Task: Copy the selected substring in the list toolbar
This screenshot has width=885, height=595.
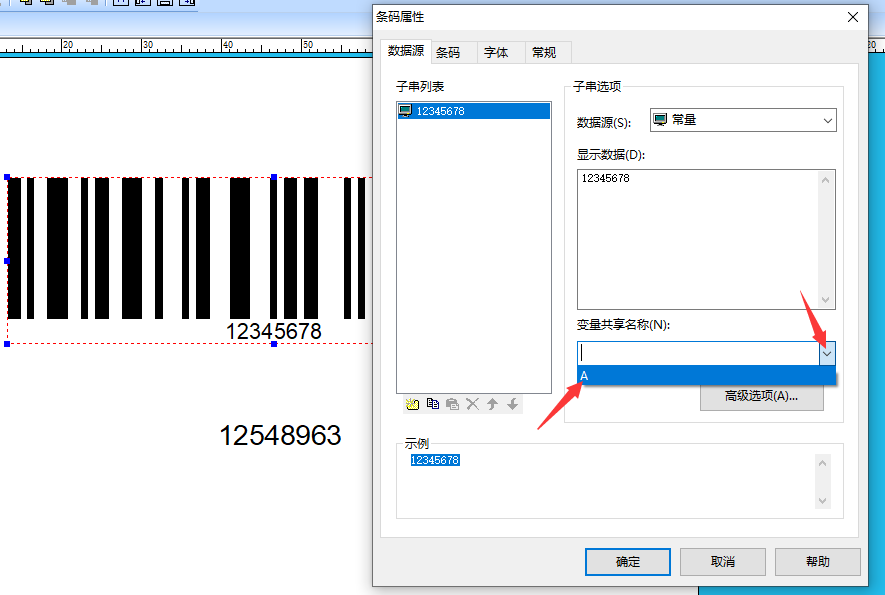Action: (x=433, y=404)
